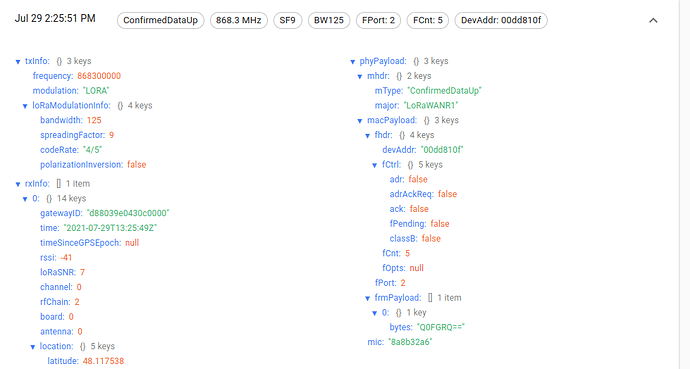Collapse the loRaModulationInfo node
The image size is (690, 369).
pyautogui.click(x=25, y=106)
